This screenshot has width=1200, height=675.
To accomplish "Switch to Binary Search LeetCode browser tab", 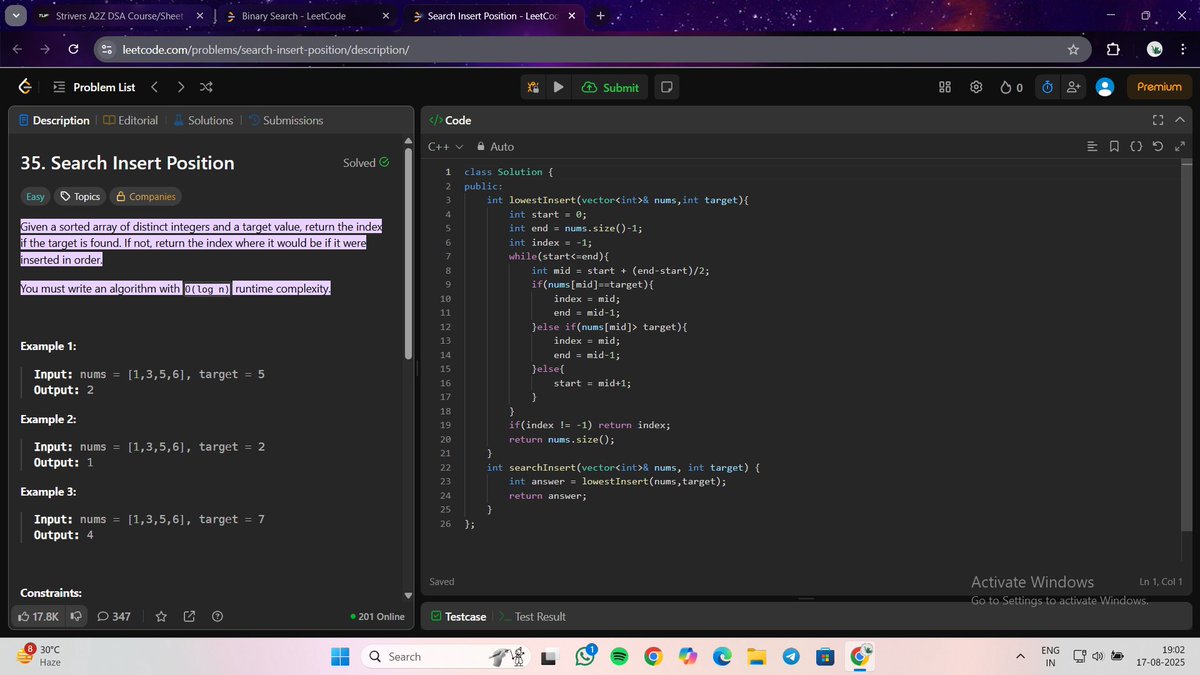I will click(x=308, y=16).
